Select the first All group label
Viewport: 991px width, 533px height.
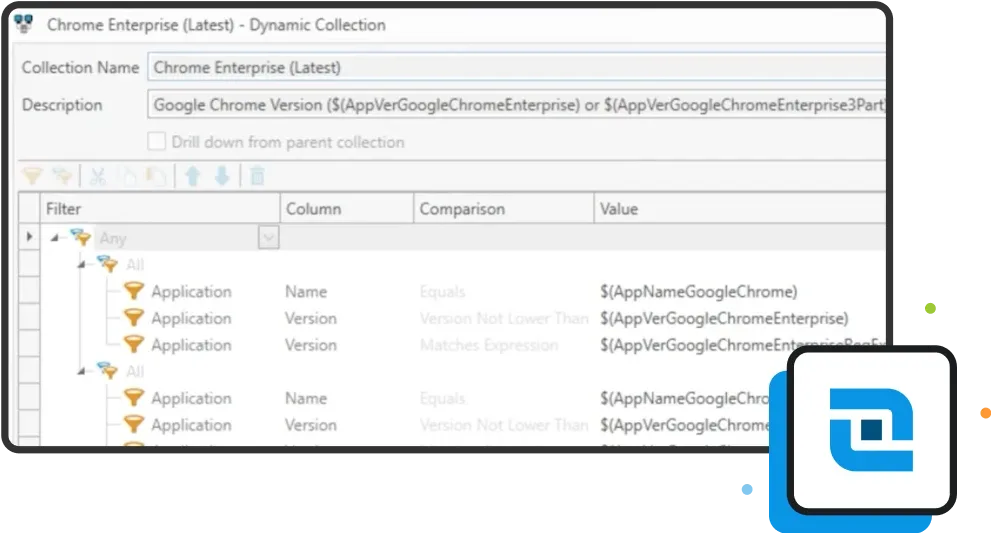click(135, 264)
